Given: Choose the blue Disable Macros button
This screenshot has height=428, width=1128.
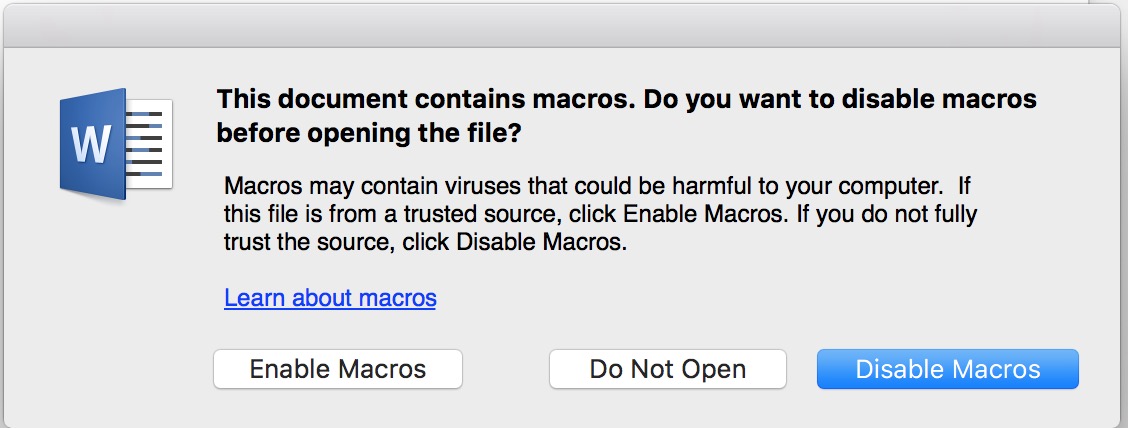Looking at the screenshot, I should point(947,369).
